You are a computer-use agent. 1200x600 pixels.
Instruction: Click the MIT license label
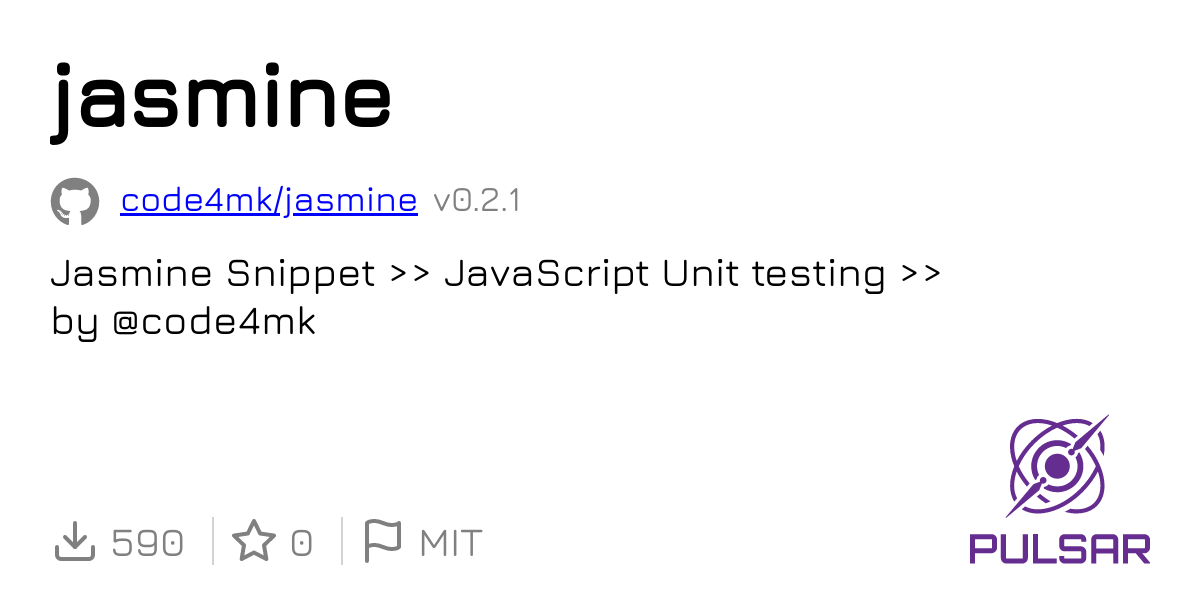tap(451, 543)
